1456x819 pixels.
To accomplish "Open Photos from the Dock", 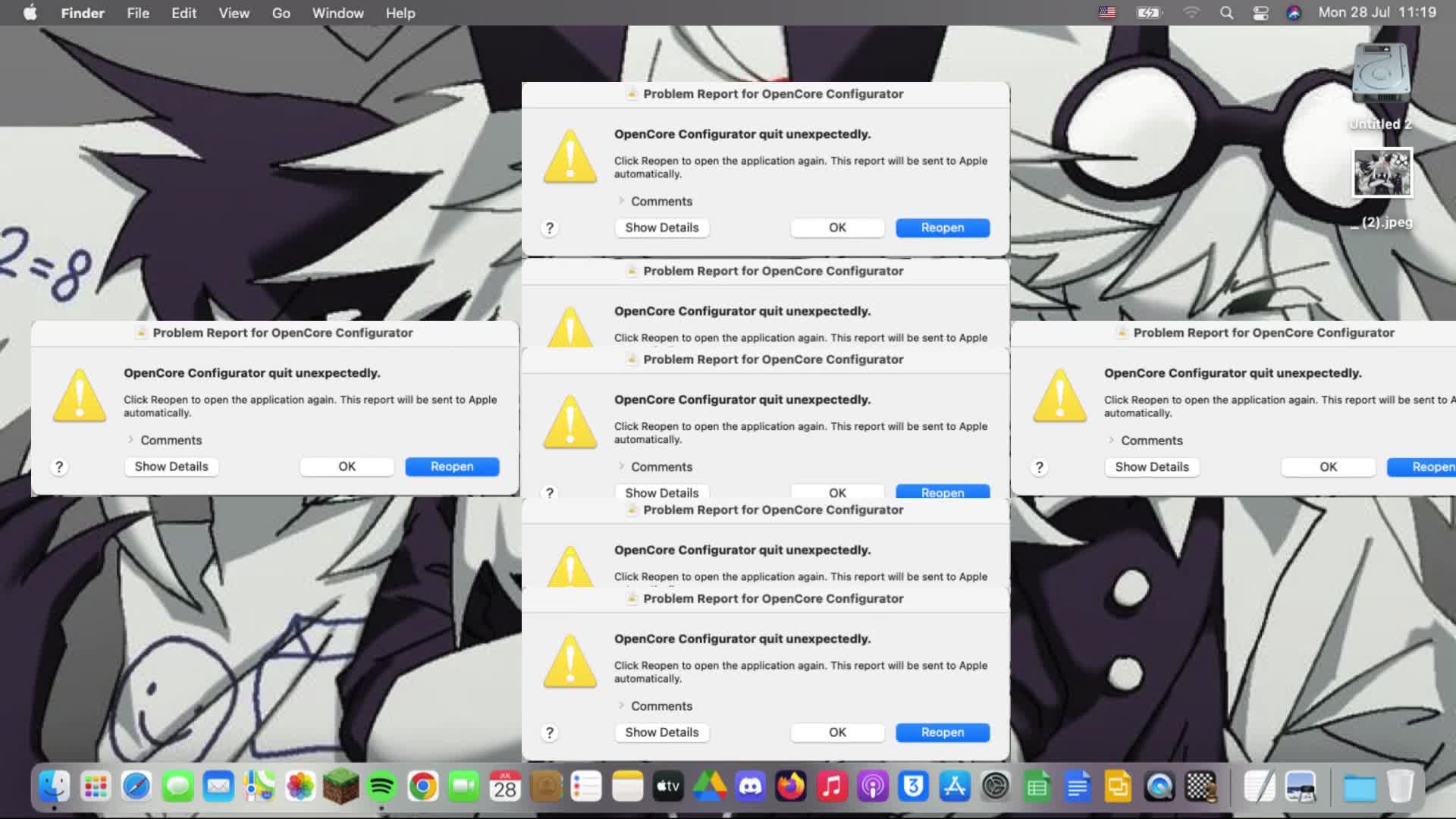I will click(x=300, y=786).
